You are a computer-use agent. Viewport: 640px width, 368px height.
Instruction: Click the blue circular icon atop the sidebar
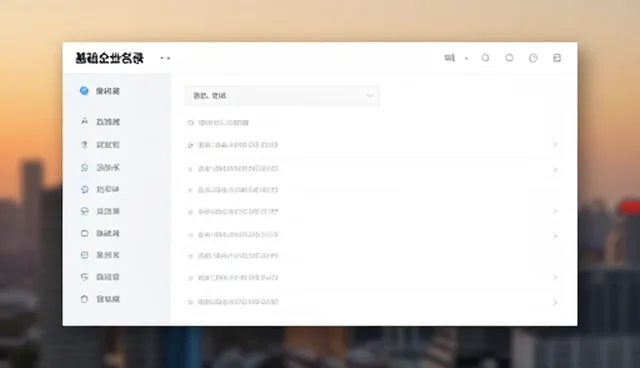(84, 91)
